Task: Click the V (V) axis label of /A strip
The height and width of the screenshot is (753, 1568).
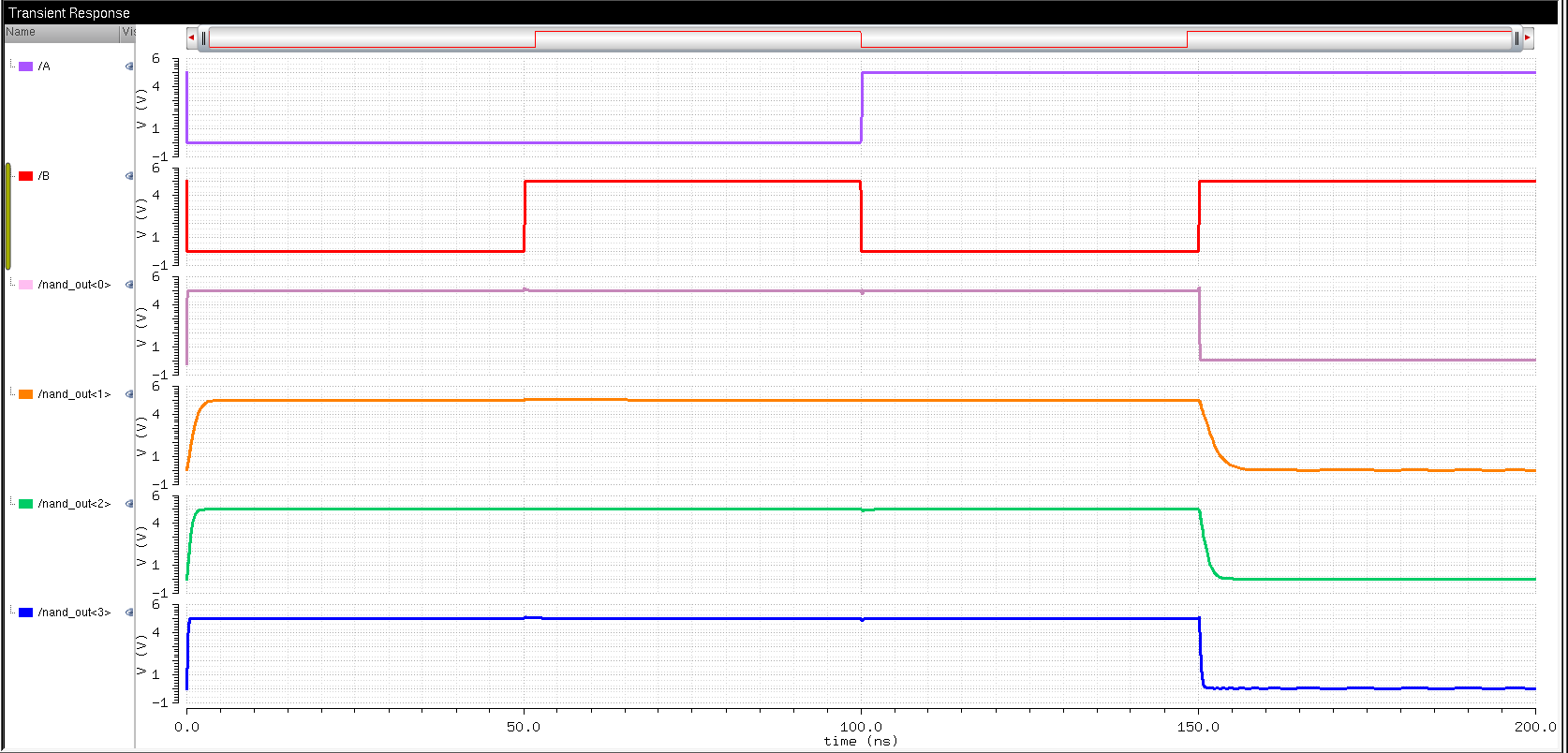Action: pyautogui.click(x=142, y=108)
